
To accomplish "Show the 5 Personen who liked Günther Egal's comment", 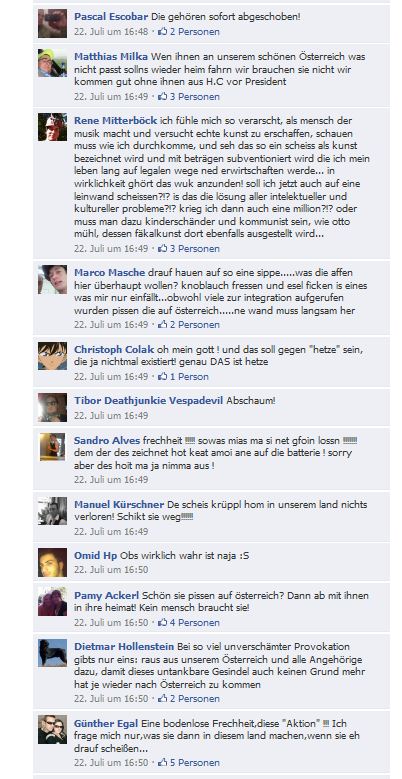I will 195,762.
